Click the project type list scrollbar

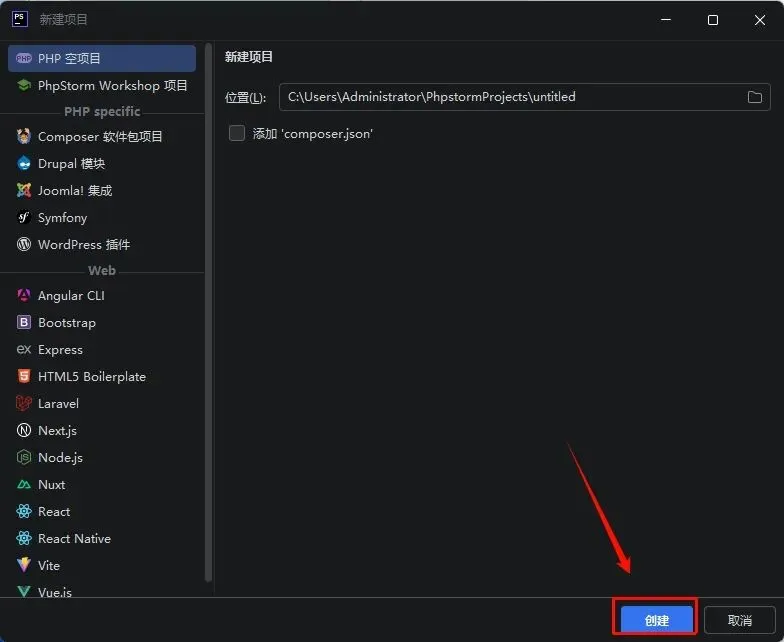point(208,312)
